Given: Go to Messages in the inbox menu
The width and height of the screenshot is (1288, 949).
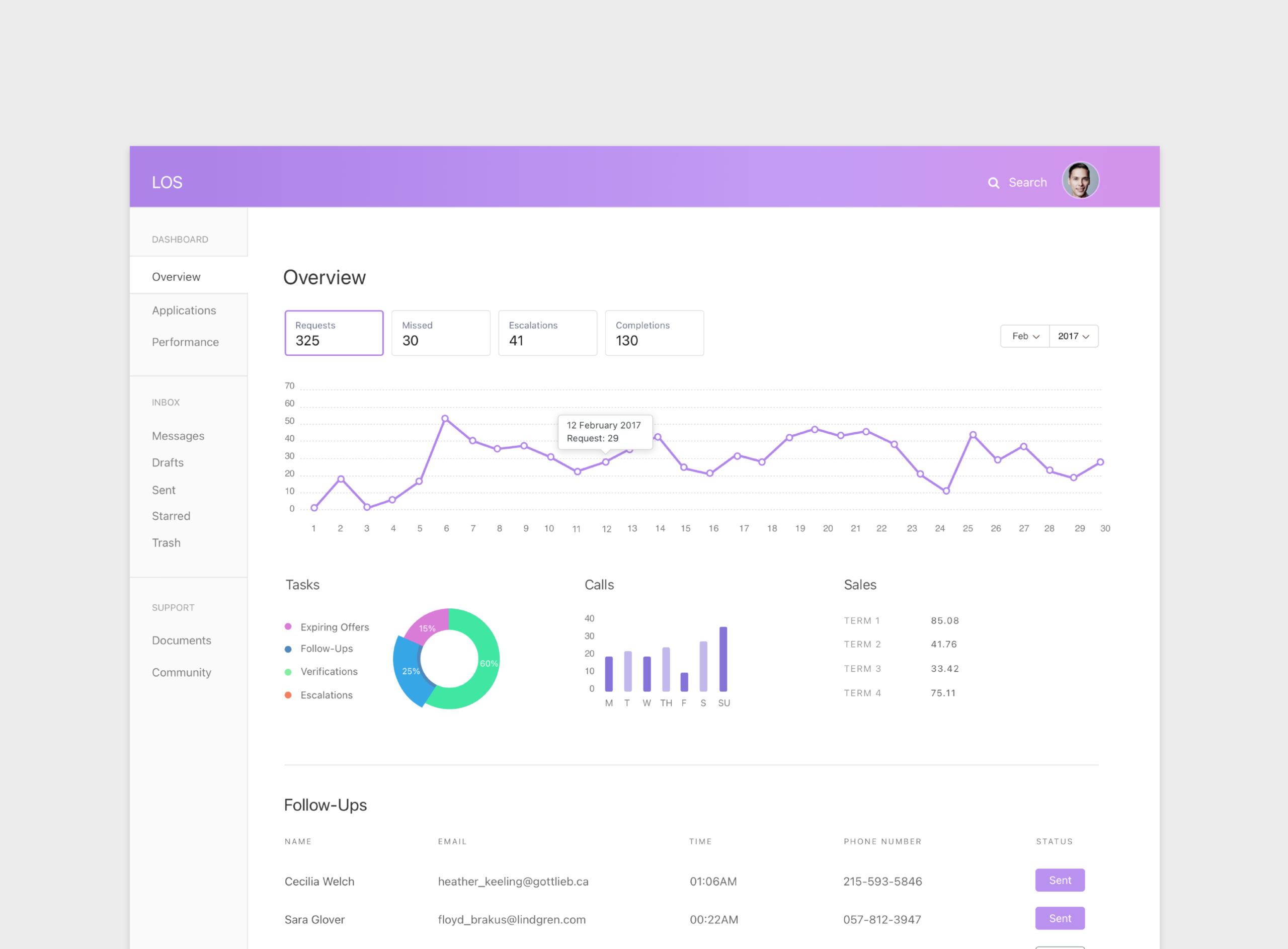Looking at the screenshot, I should point(178,436).
